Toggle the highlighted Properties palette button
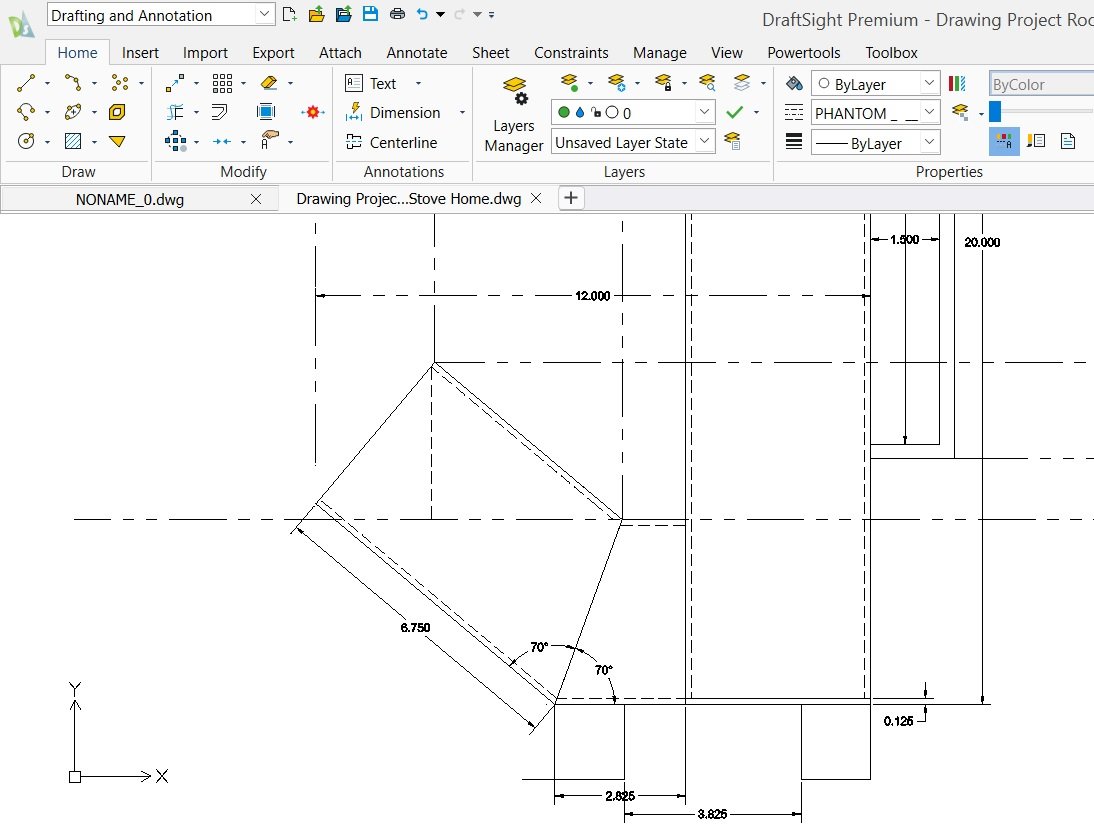The image size is (1094, 830). point(1004,142)
